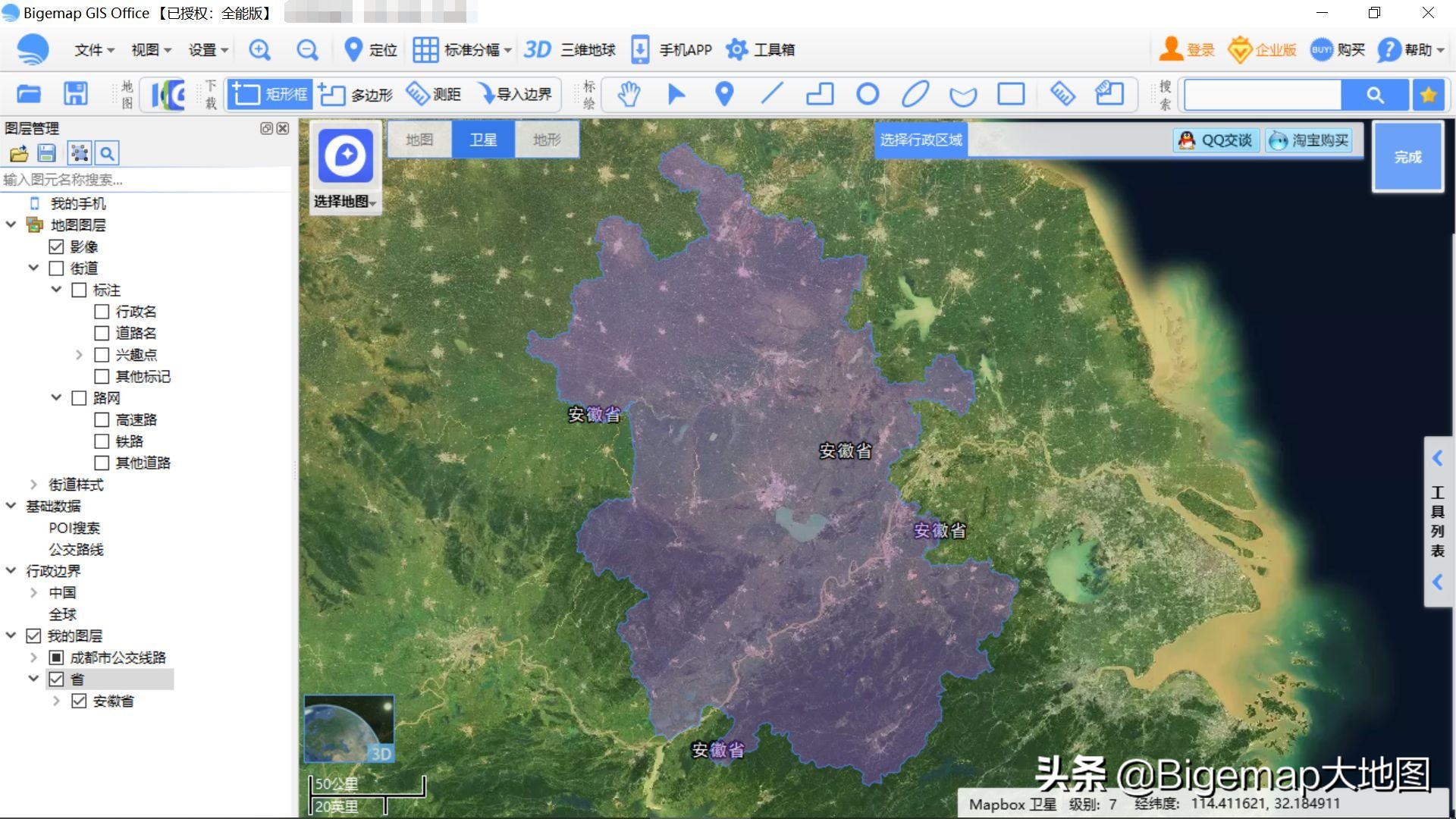Activate the 测距 distance measuring tool
Screen dimensions: 1456x819
click(x=432, y=94)
